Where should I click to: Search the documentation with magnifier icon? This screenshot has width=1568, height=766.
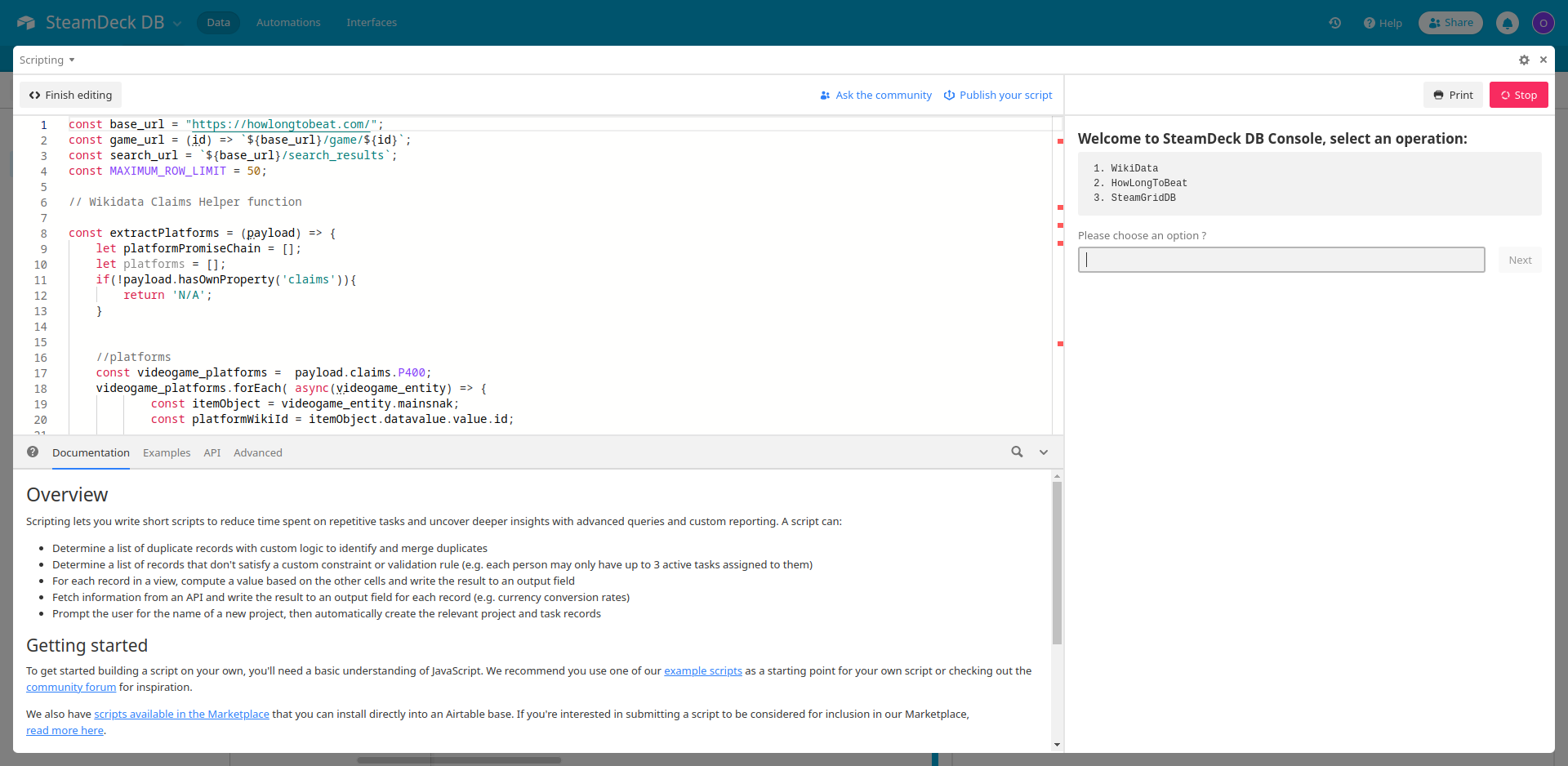click(1017, 452)
